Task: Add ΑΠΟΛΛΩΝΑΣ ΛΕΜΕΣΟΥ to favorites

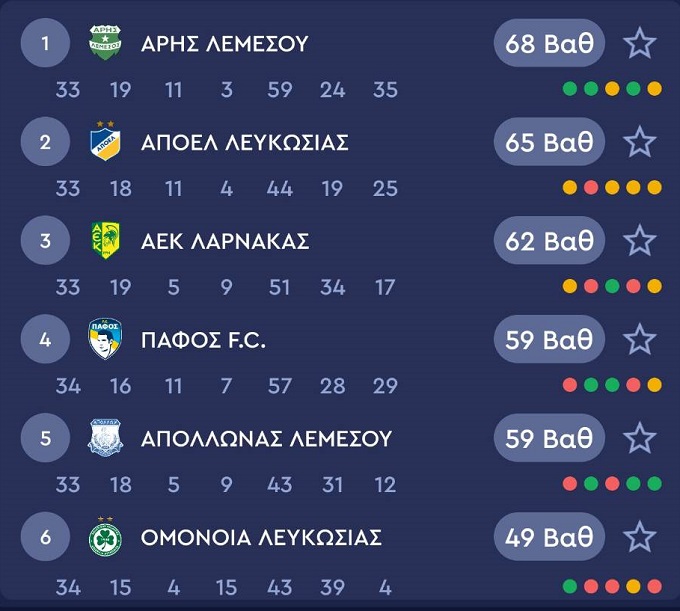Action: pos(639,438)
